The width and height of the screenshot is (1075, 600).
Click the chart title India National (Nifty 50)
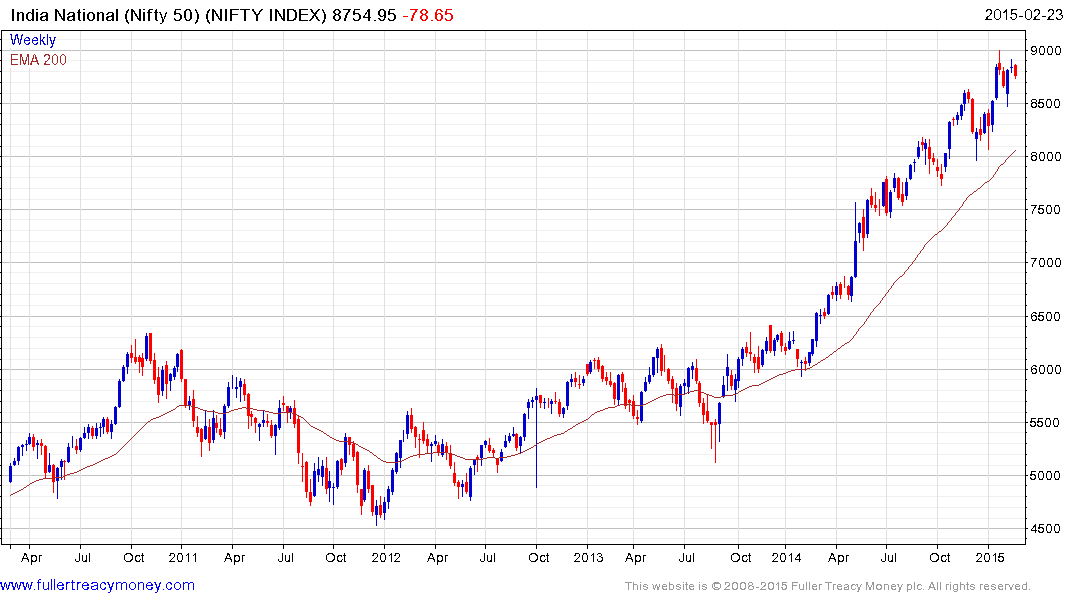coord(101,15)
